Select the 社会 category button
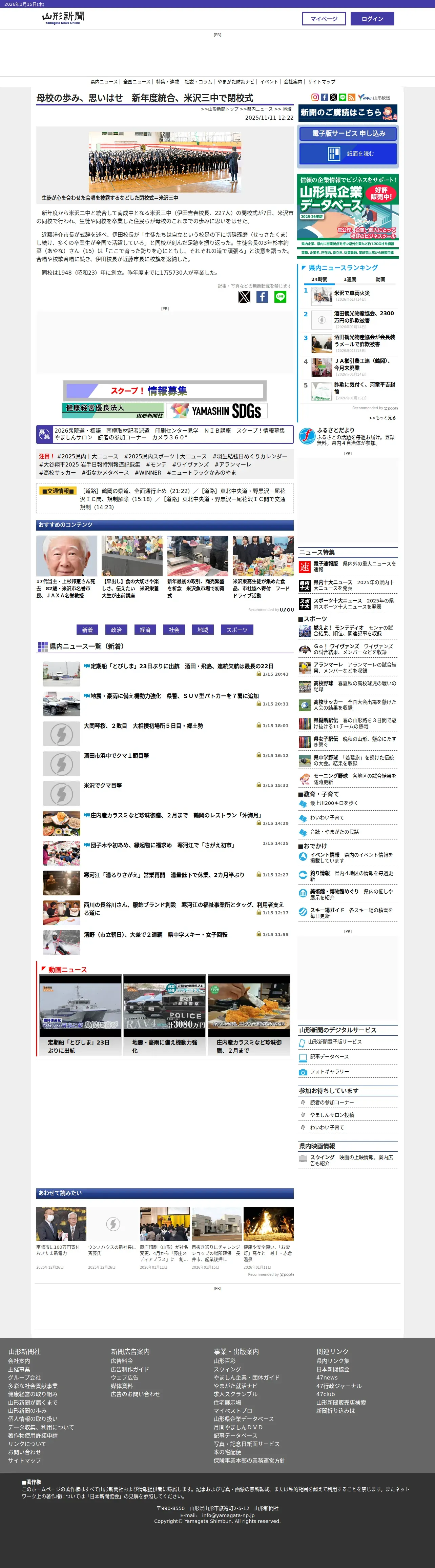435x1568 pixels. pyautogui.click(x=174, y=630)
